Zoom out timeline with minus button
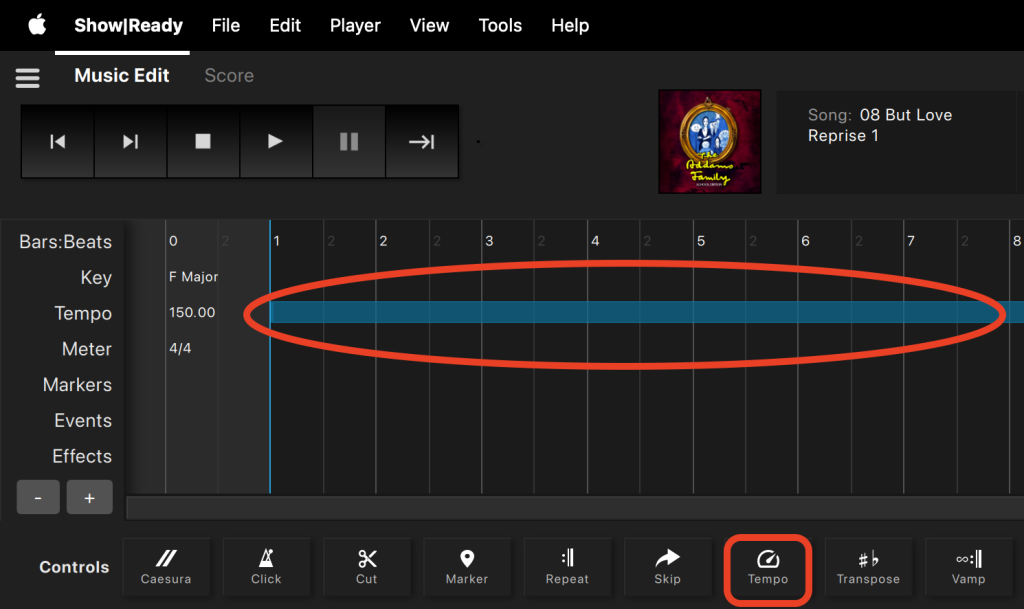 pyautogui.click(x=39, y=497)
